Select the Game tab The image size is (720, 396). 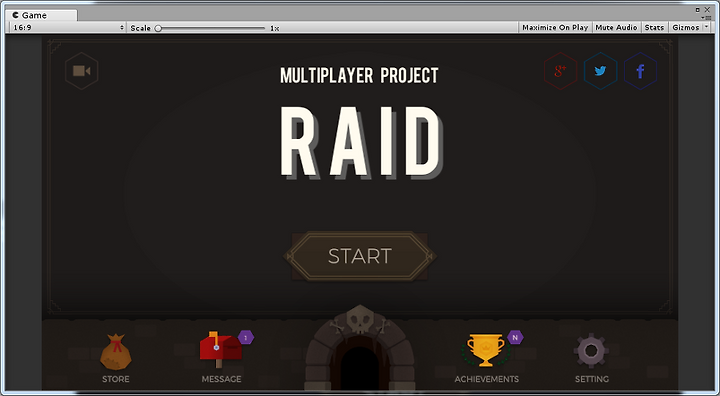(x=41, y=15)
